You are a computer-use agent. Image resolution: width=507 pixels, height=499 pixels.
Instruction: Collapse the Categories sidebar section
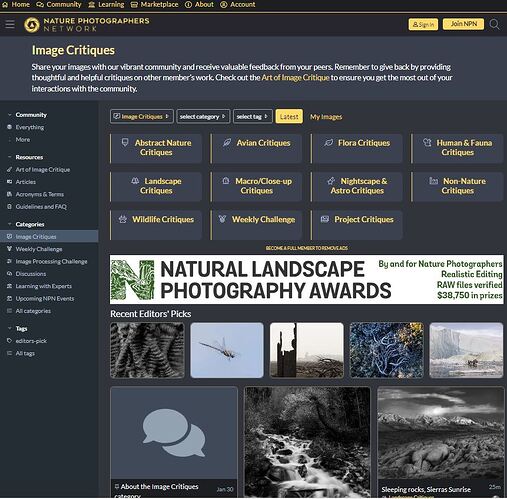click(x=26, y=224)
